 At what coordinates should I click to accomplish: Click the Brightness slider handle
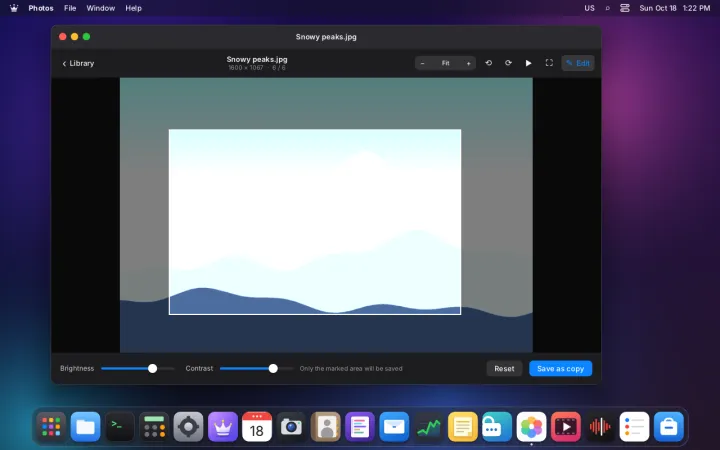pos(152,368)
